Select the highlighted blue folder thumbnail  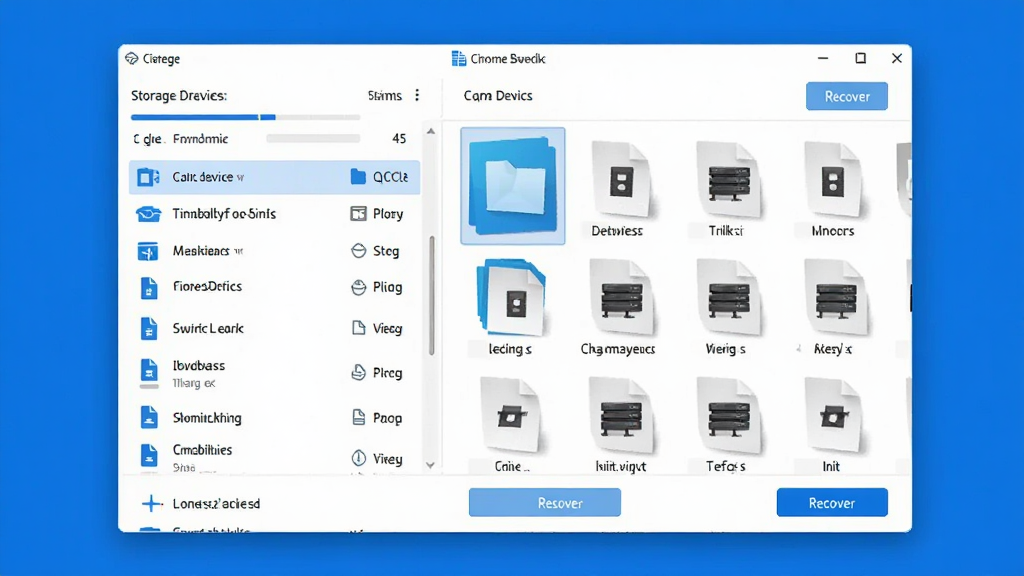tap(513, 186)
